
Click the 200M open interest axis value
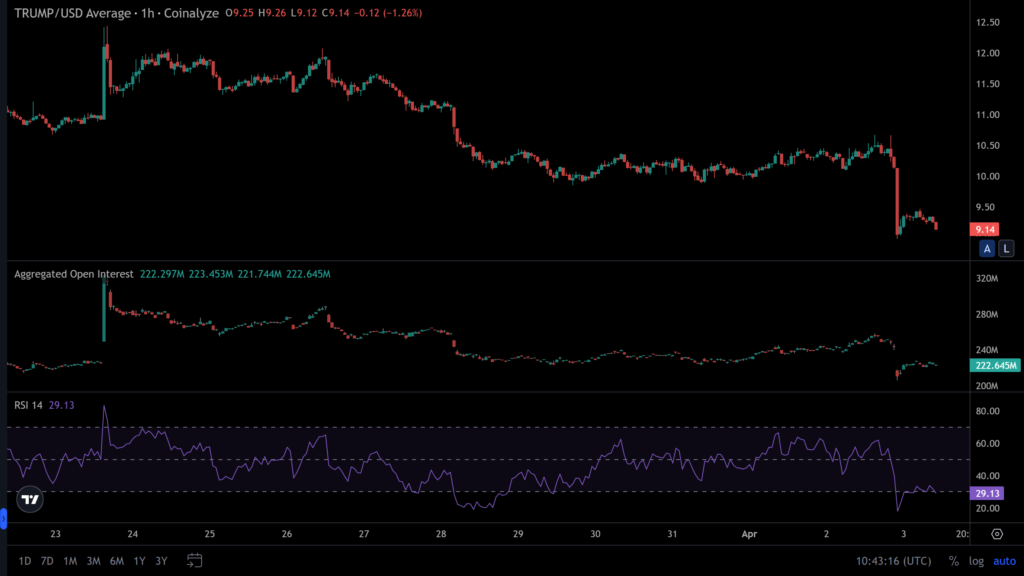point(987,386)
